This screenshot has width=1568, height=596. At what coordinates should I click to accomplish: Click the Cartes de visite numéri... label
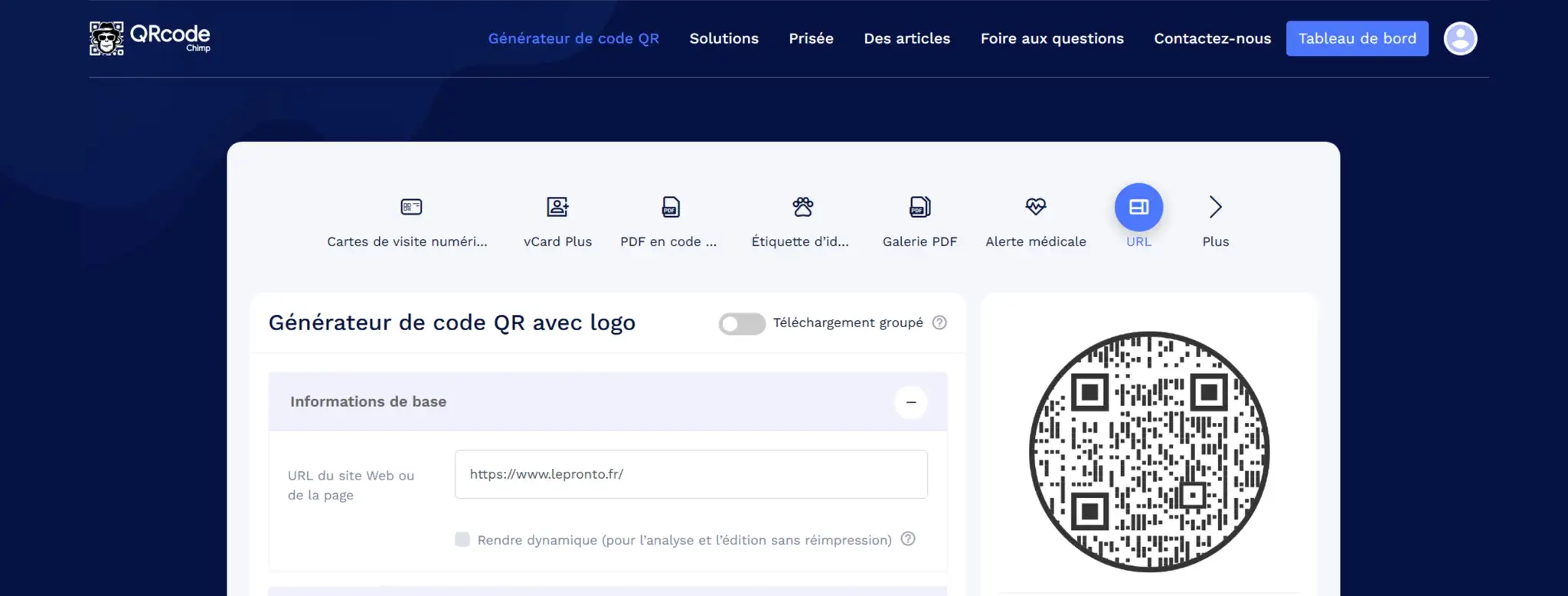click(x=407, y=241)
